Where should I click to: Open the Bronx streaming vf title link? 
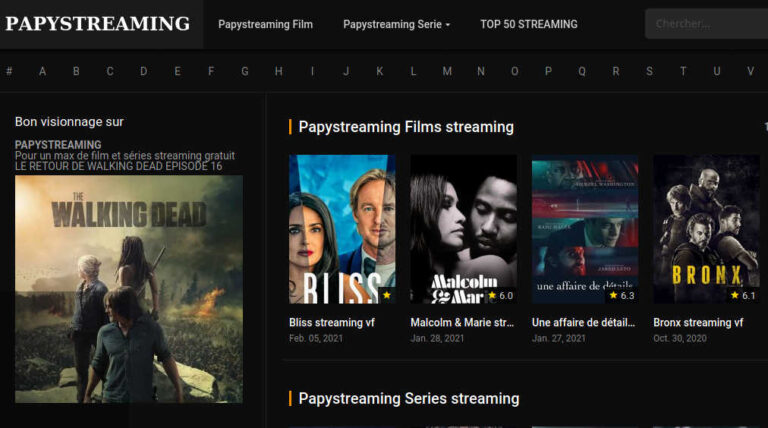698,323
